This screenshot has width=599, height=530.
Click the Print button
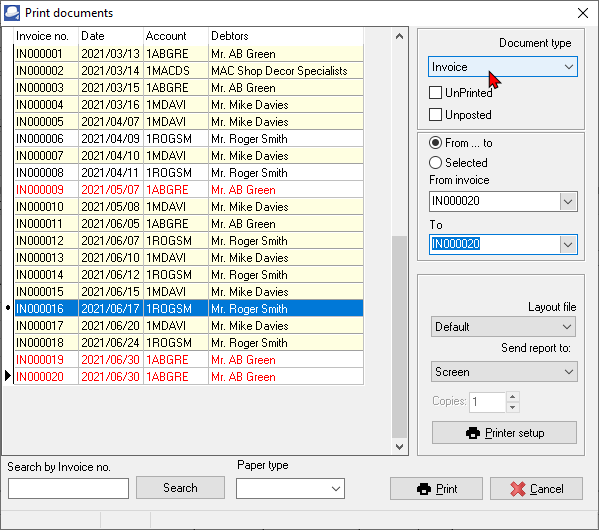(x=436, y=489)
